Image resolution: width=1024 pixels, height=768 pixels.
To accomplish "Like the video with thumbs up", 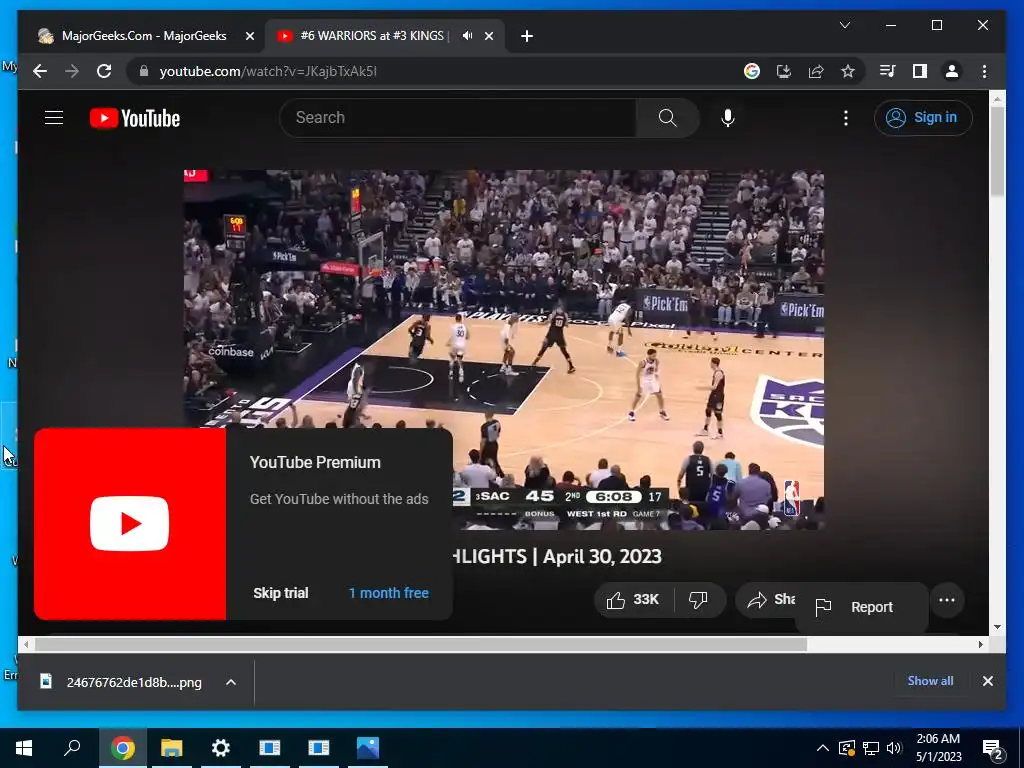I will [x=633, y=600].
